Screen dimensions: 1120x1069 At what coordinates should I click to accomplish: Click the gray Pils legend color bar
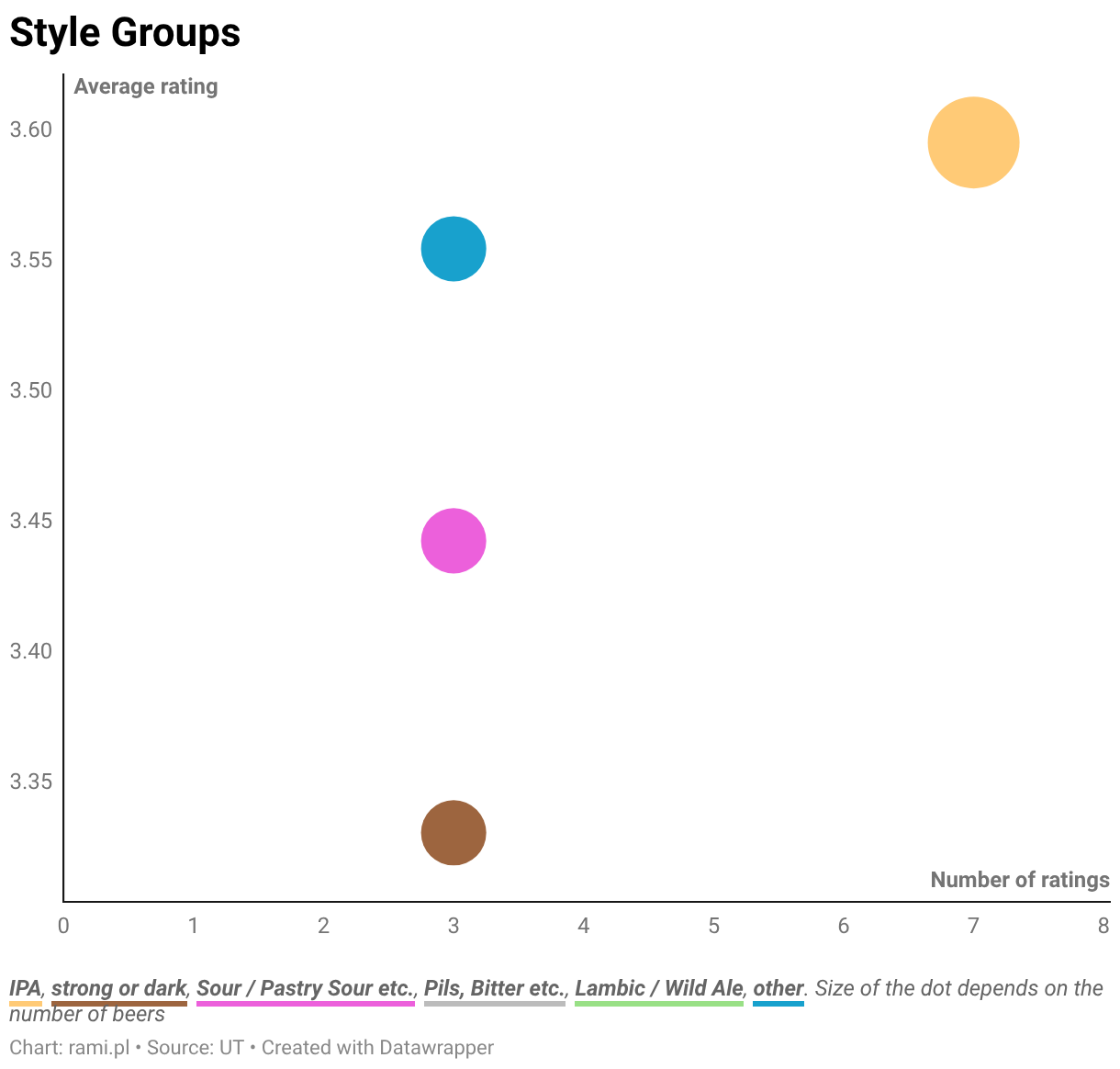tap(495, 1004)
